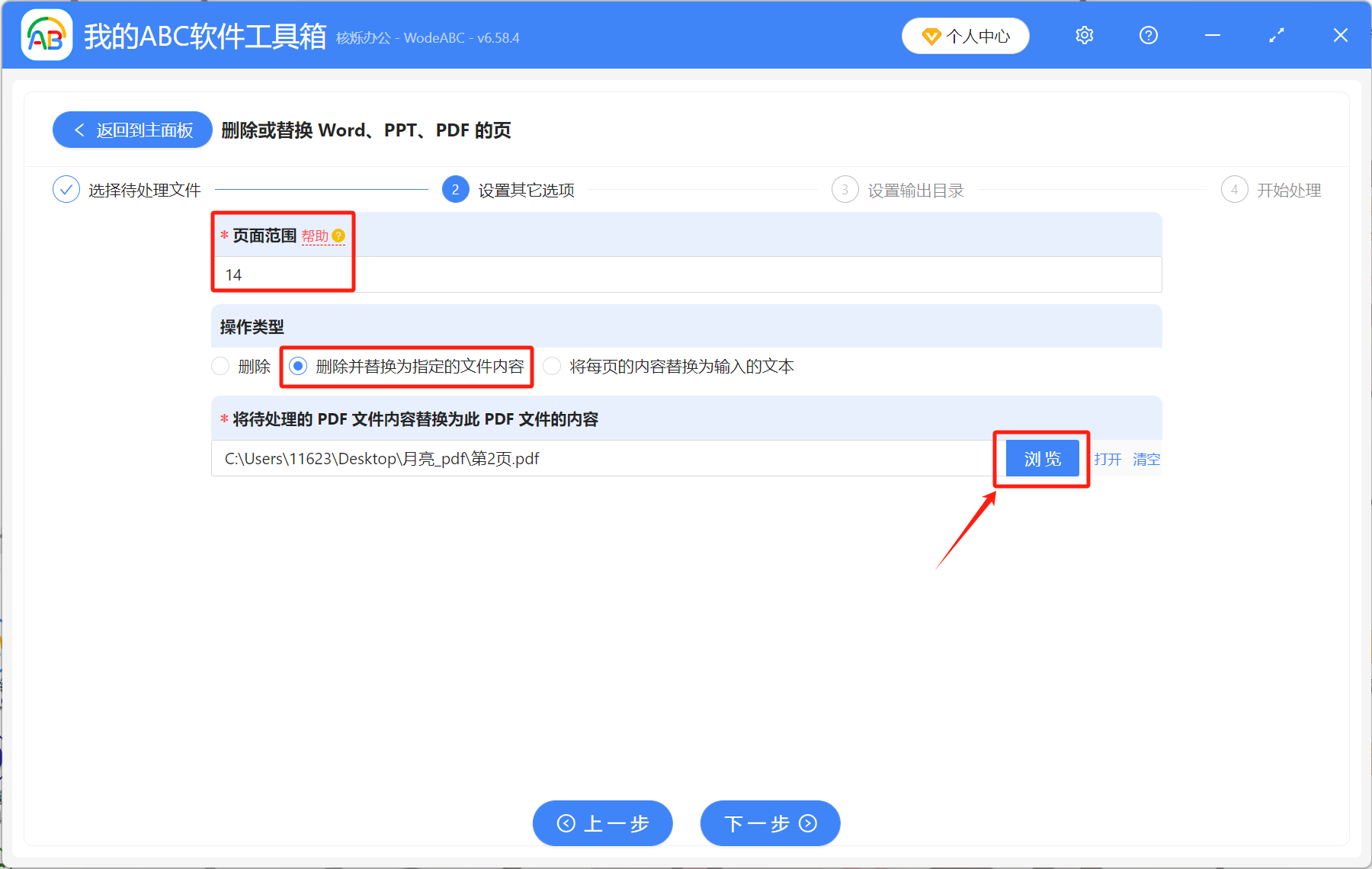Click the left arrow inside 上一步 button
This screenshot has height=869, width=1372.
566,823
